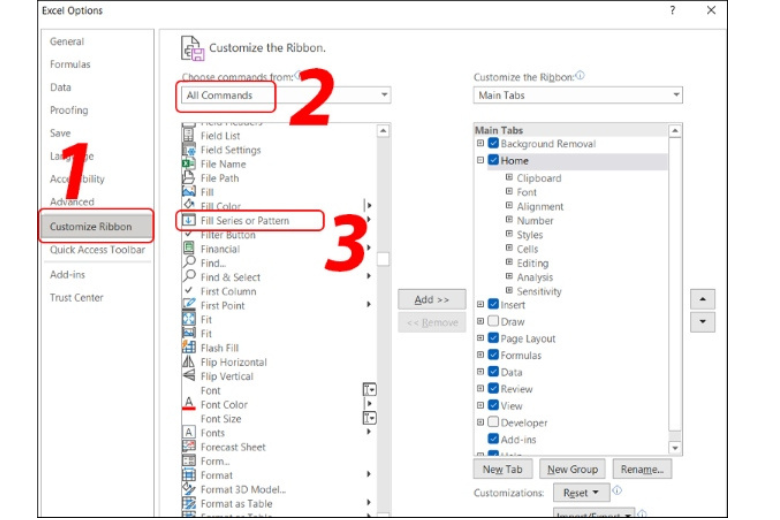Click the Field List command icon
Screen dimensions: 780x520
(189, 135)
